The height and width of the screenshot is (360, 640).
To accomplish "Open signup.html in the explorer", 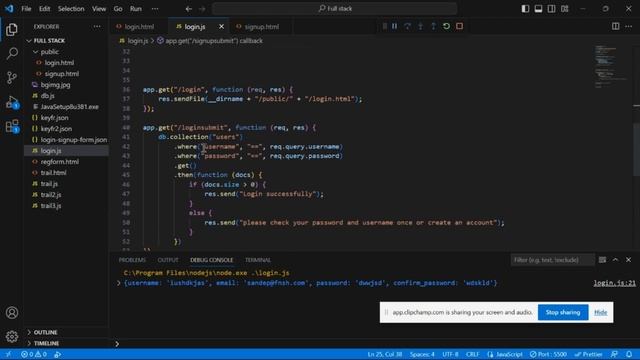I will click(x=62, y=74).
